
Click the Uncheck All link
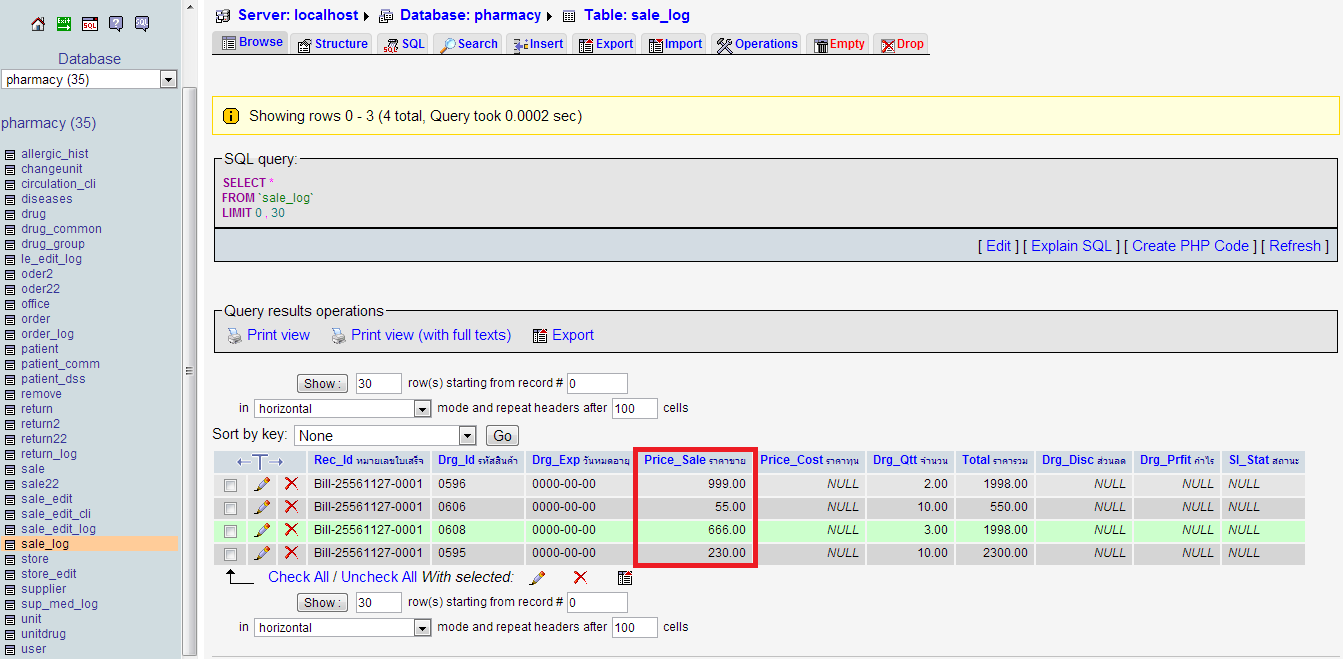coord(379,577)
